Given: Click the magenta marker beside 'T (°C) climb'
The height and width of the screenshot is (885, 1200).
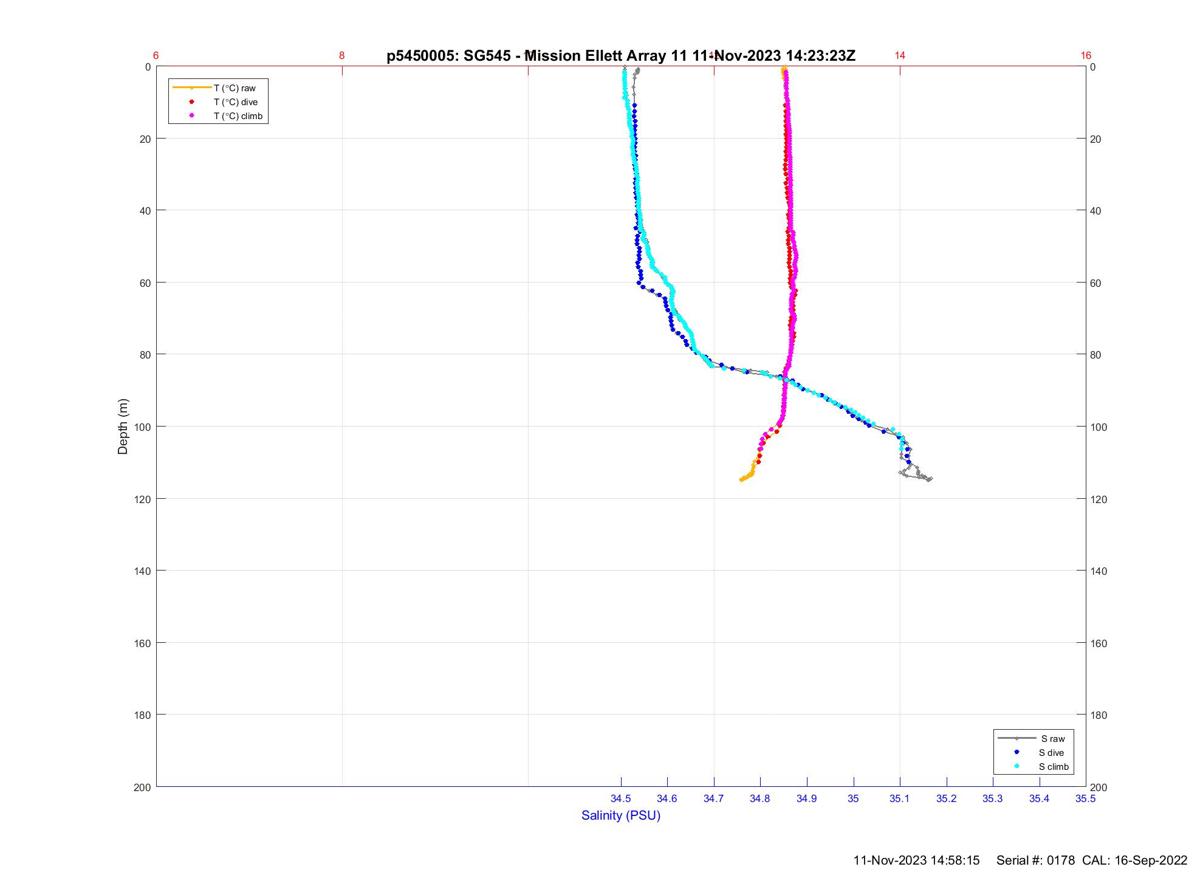Looking at the screenshot, I should (191, 116).
